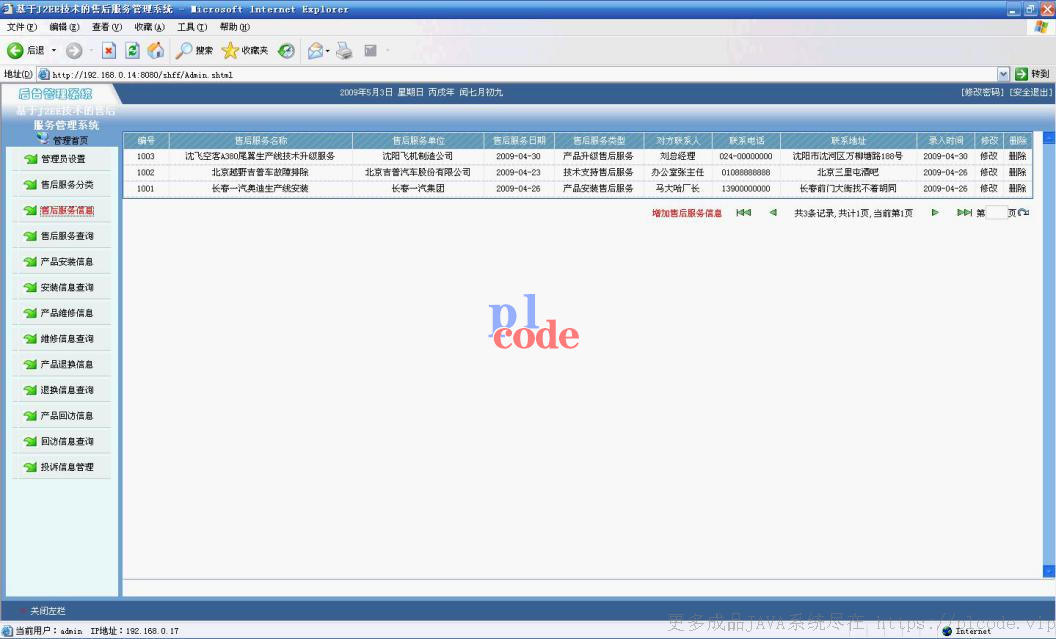Open the 文件 menu

22,27
